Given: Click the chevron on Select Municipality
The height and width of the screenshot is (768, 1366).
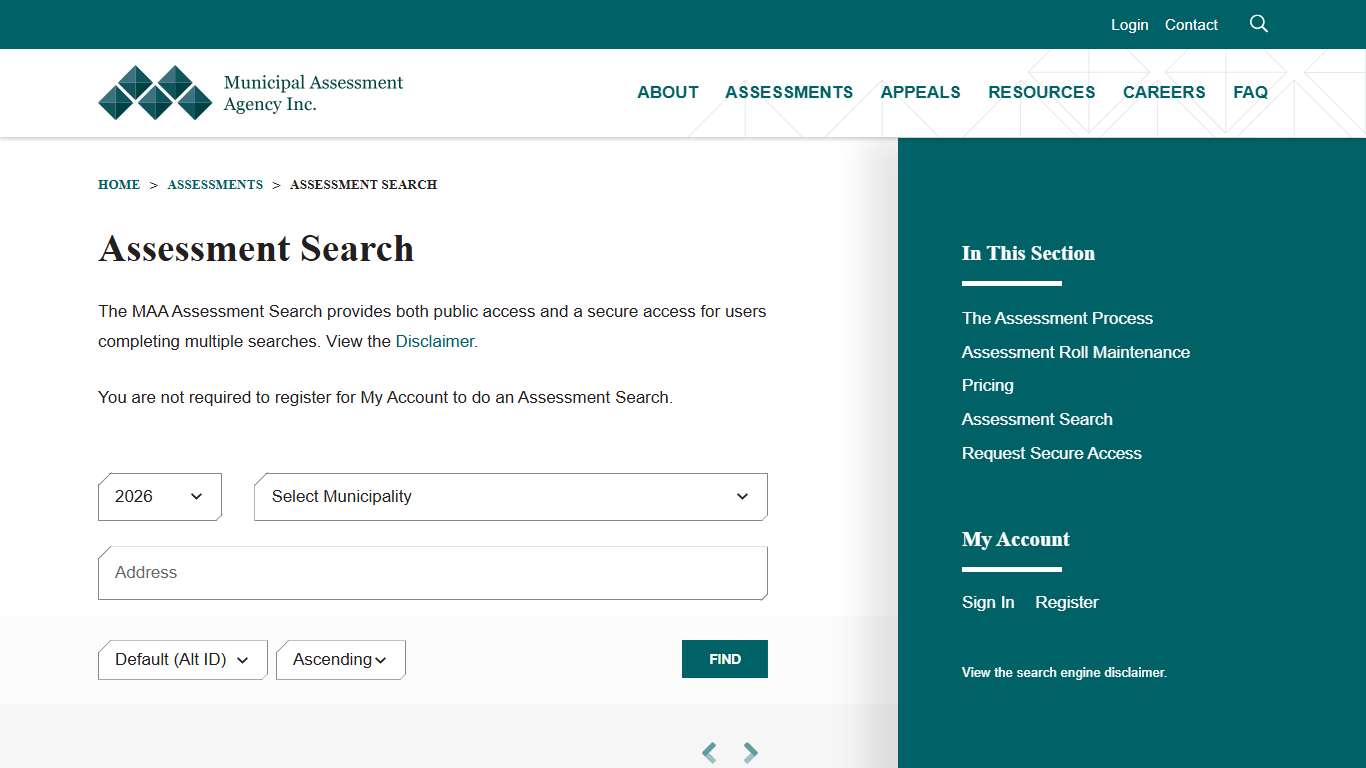Looking at the screenshot, I should click(742, 497).
